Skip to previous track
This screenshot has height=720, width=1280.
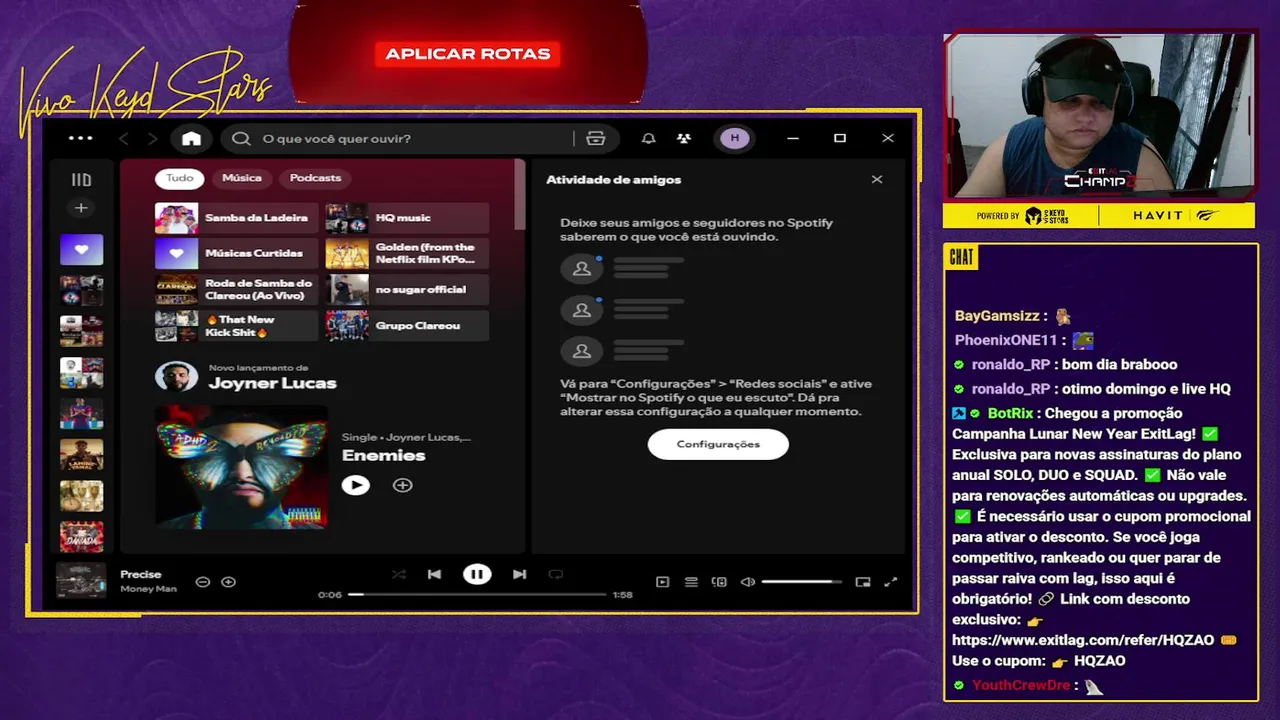click(x=434, y=574)
